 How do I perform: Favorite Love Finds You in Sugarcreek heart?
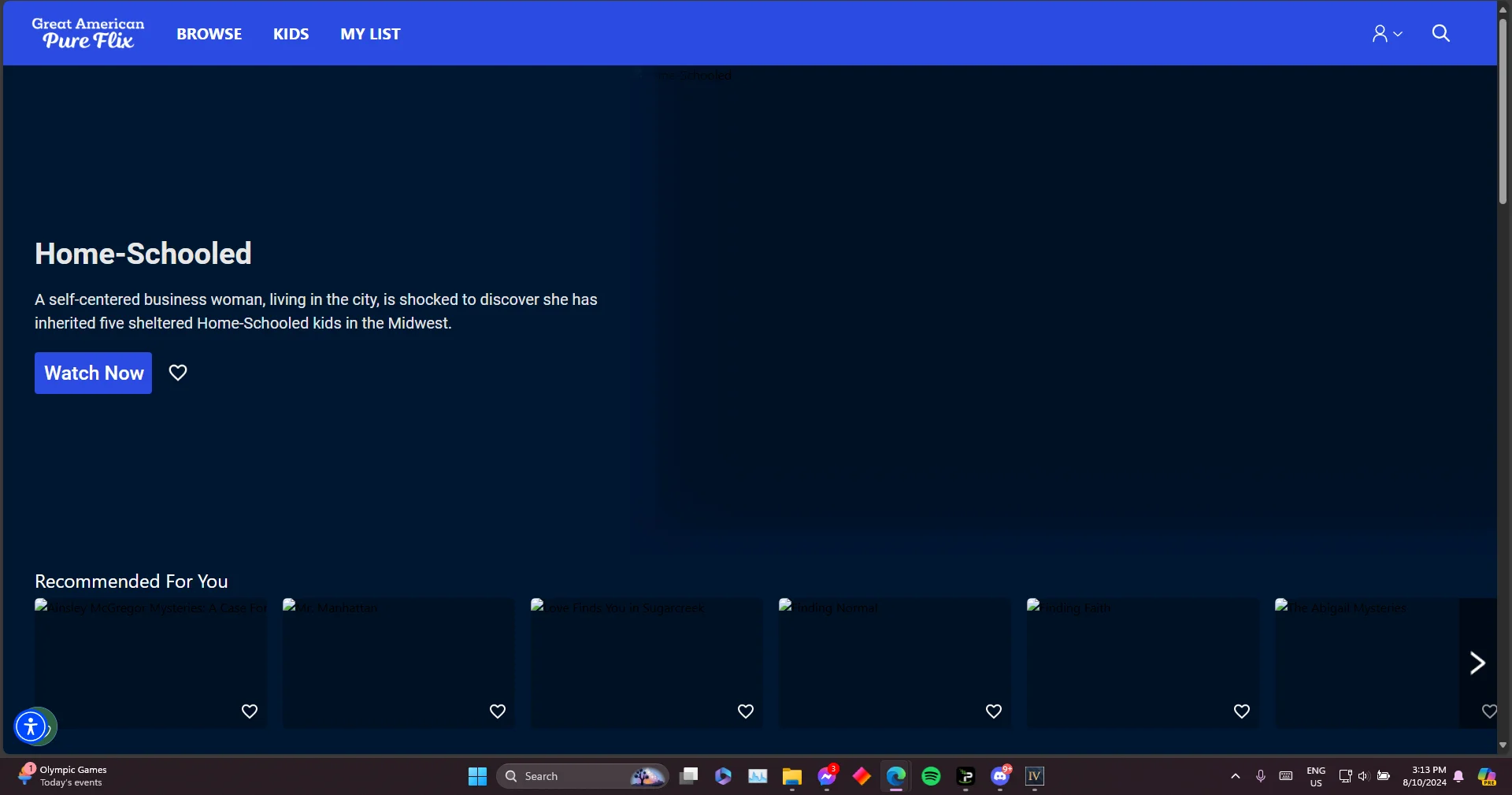pos(746,711)
